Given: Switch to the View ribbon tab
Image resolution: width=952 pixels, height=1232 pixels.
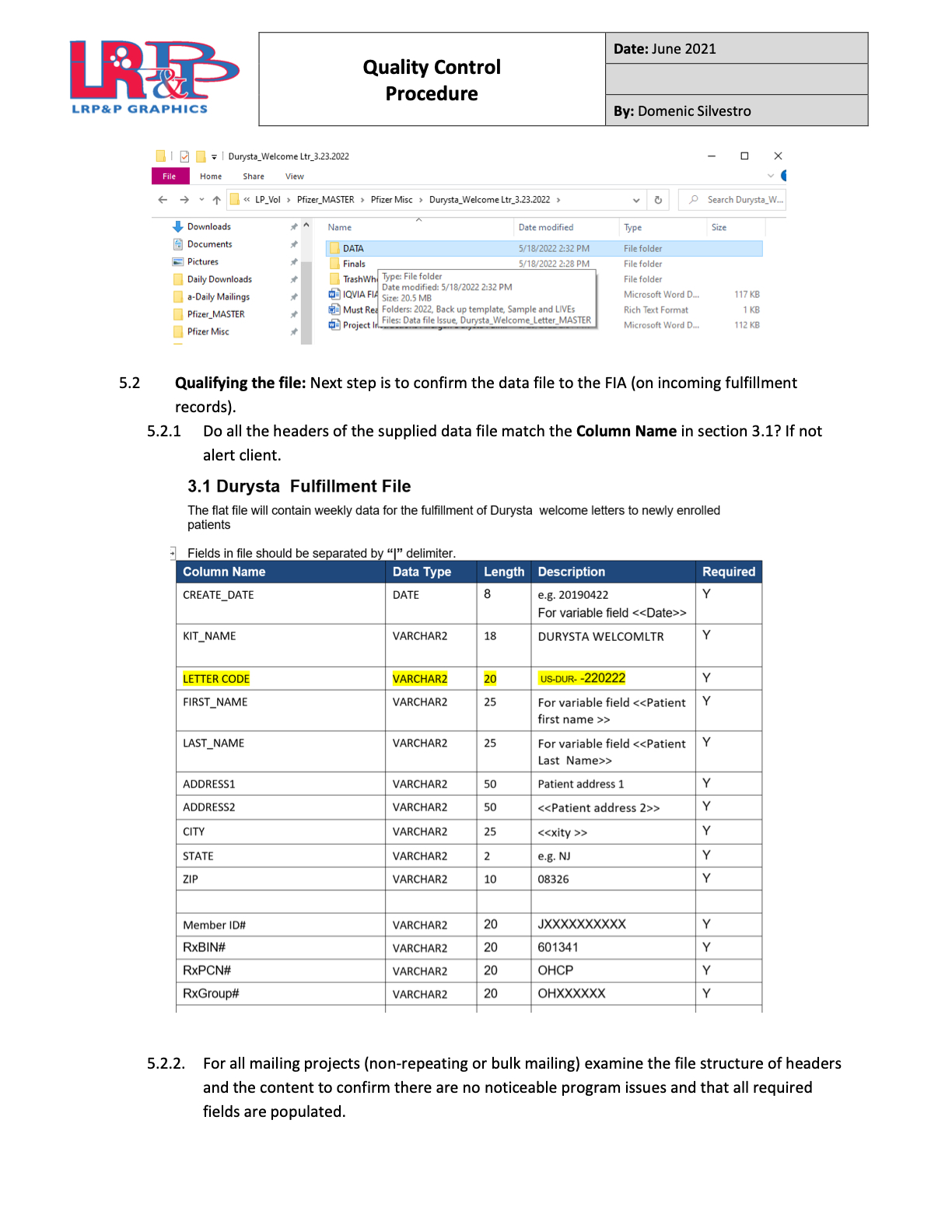Looking at the screenshot, I should tap(295, 177).
